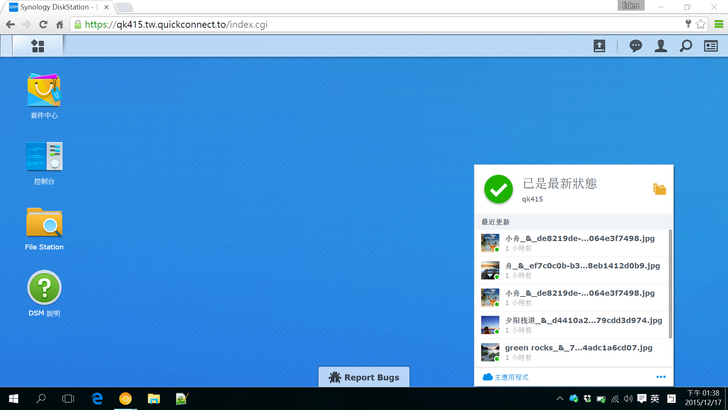Viewport: 728px width, 410px height.
Task: Open the browser hamburger menu
Action: pyautogui.click(x=718, y=24)
